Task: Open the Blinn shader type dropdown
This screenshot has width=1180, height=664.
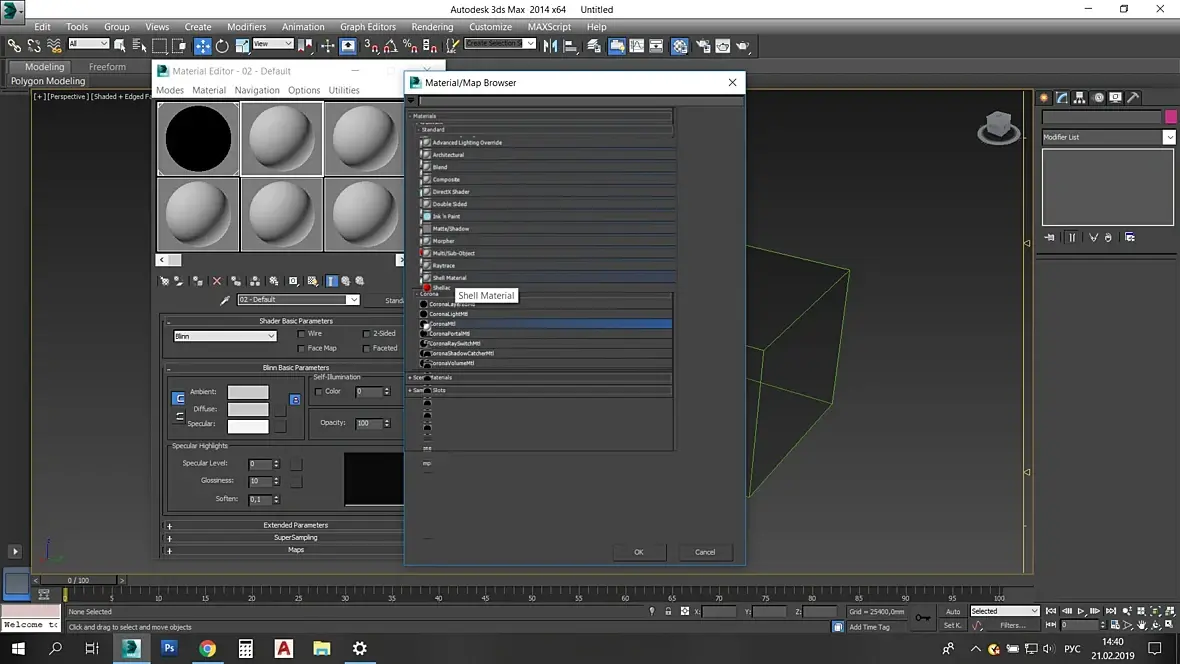Action: [225, 336]
